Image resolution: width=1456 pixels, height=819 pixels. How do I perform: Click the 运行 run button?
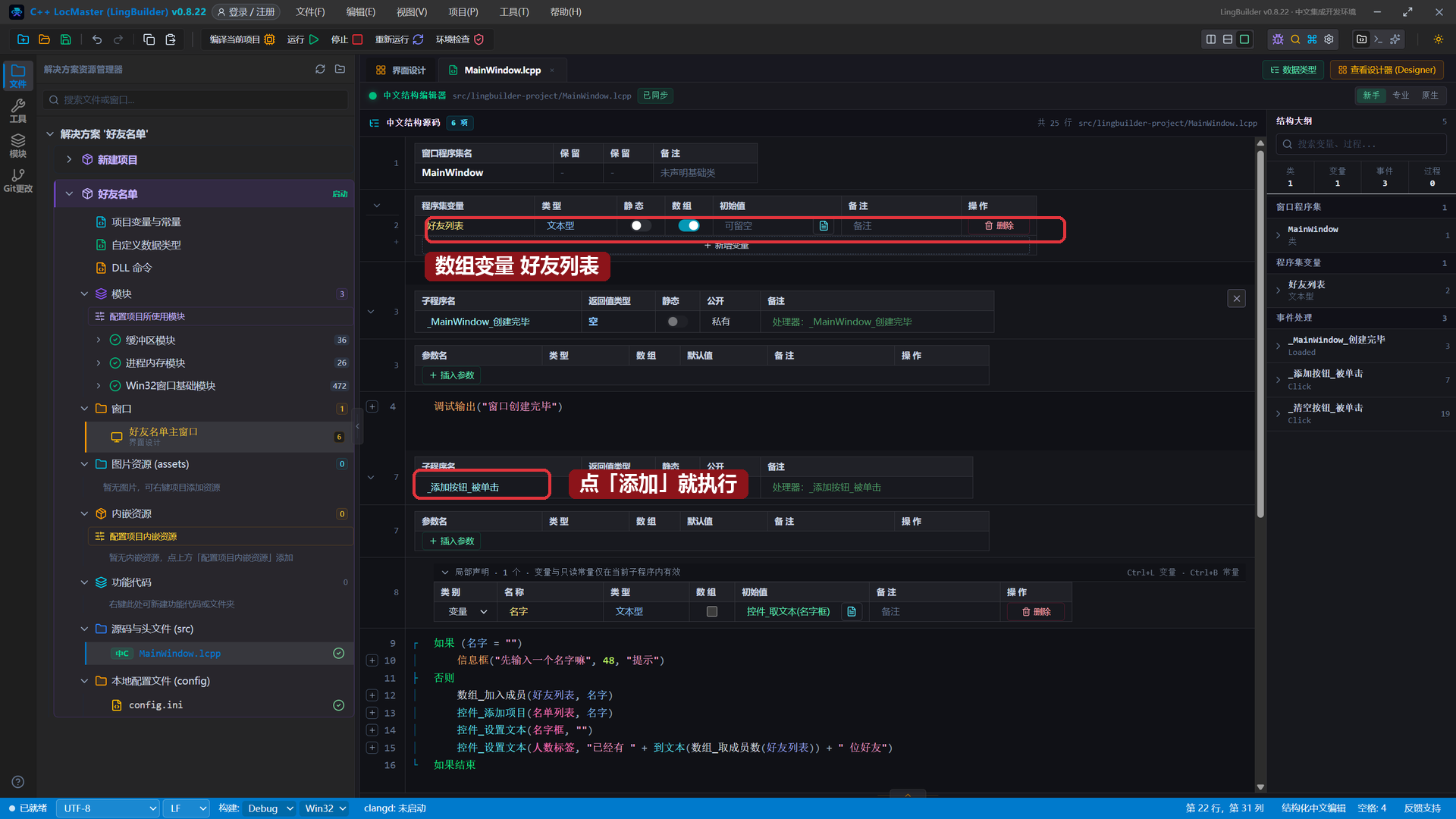pos(303,39)
